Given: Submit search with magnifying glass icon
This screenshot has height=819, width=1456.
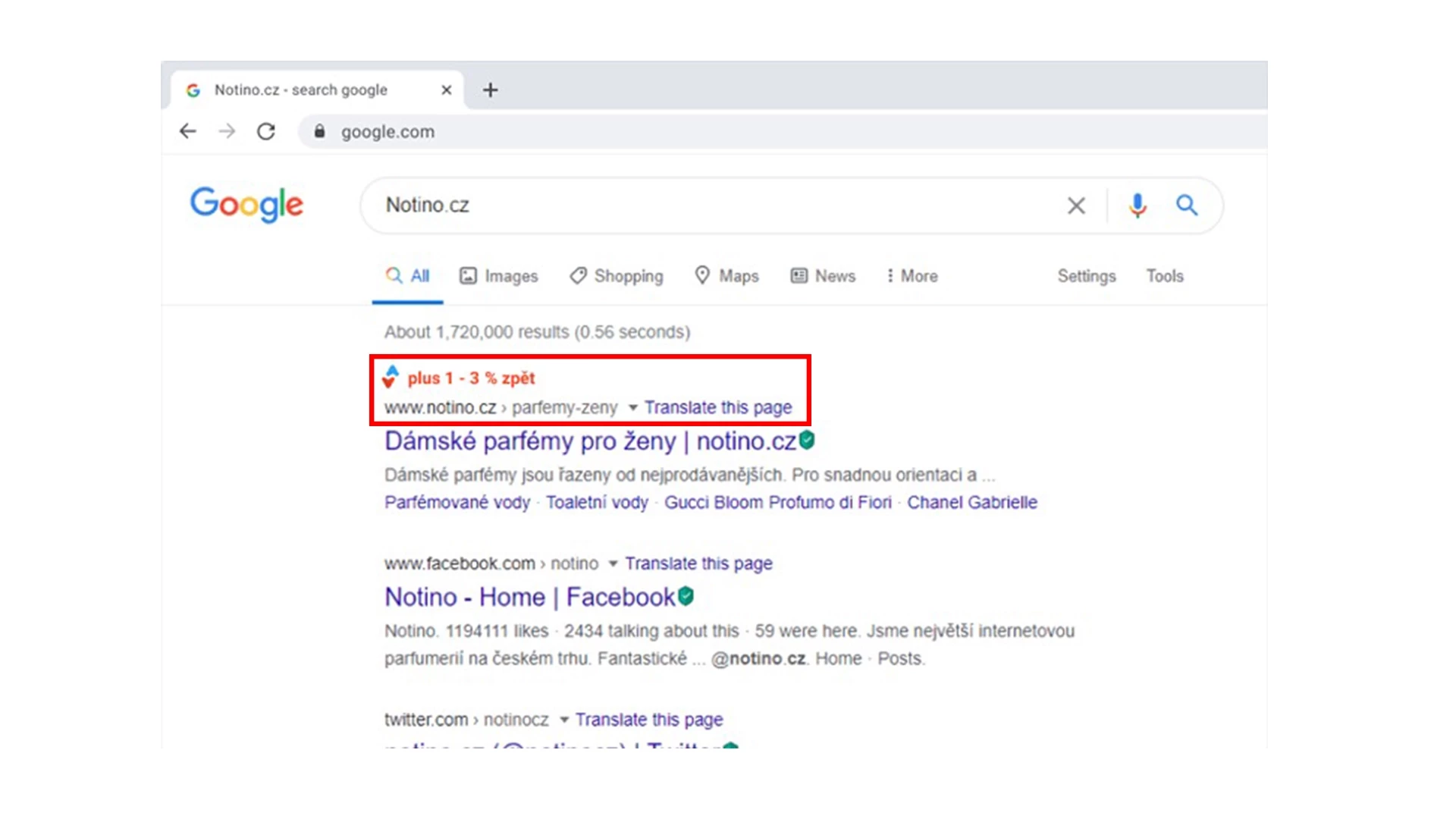Looking at the screenshot, I should click(1187, 205).
